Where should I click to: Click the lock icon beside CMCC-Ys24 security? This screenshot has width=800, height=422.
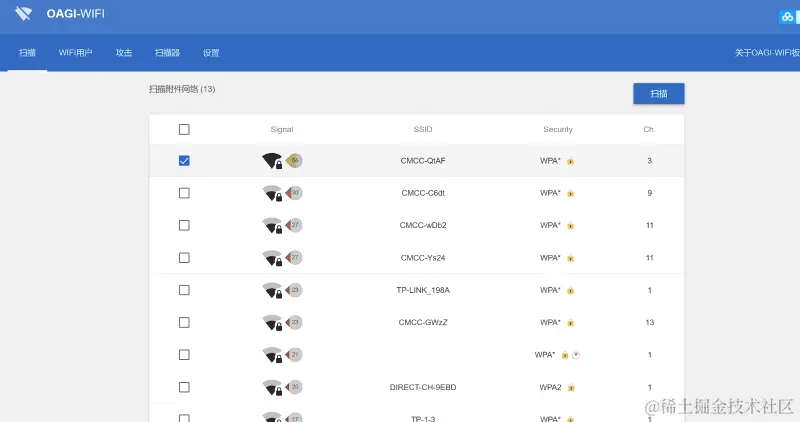570,258
